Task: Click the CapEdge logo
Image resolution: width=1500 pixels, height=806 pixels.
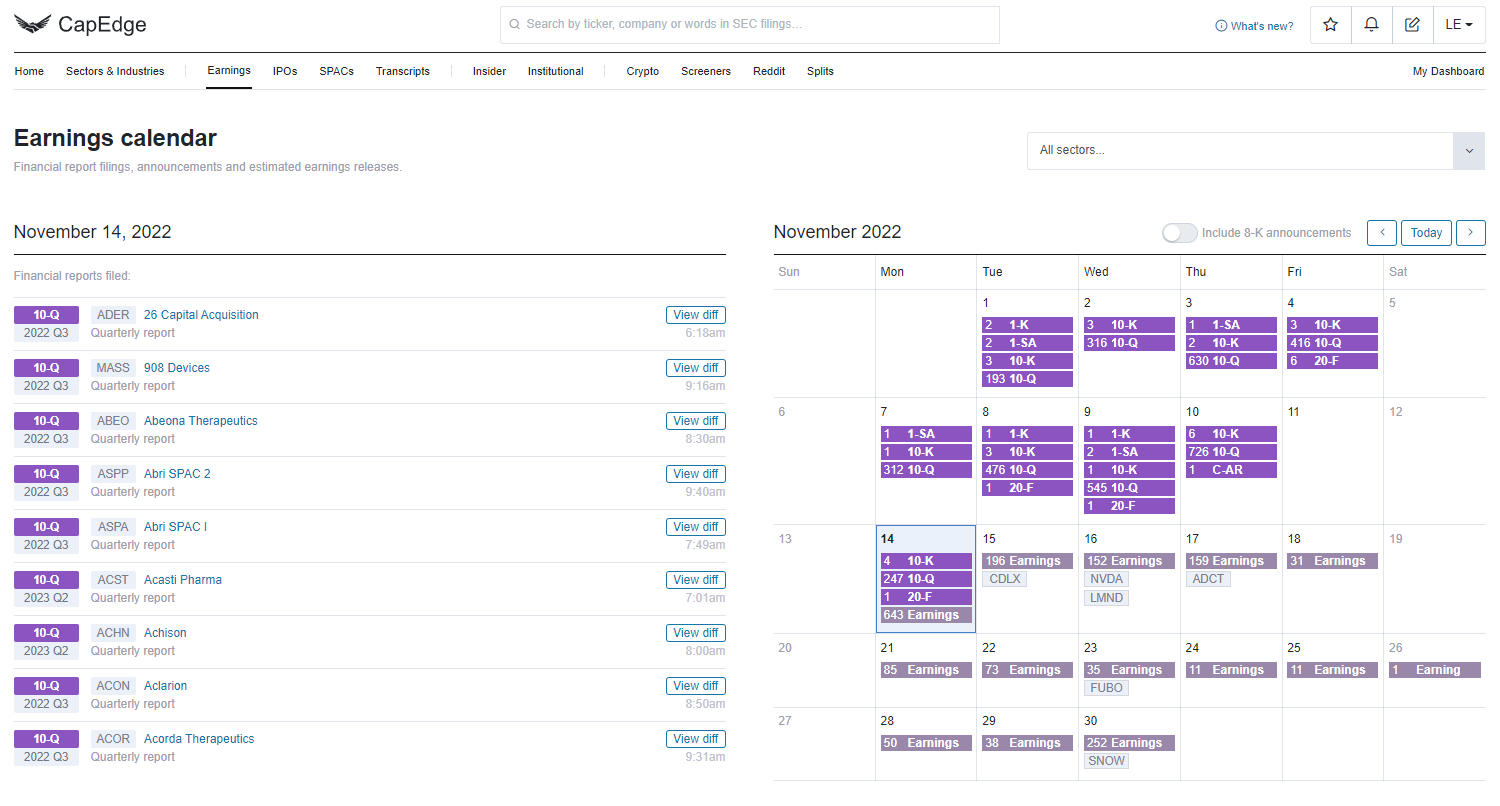Action: [x=78, y=25]
